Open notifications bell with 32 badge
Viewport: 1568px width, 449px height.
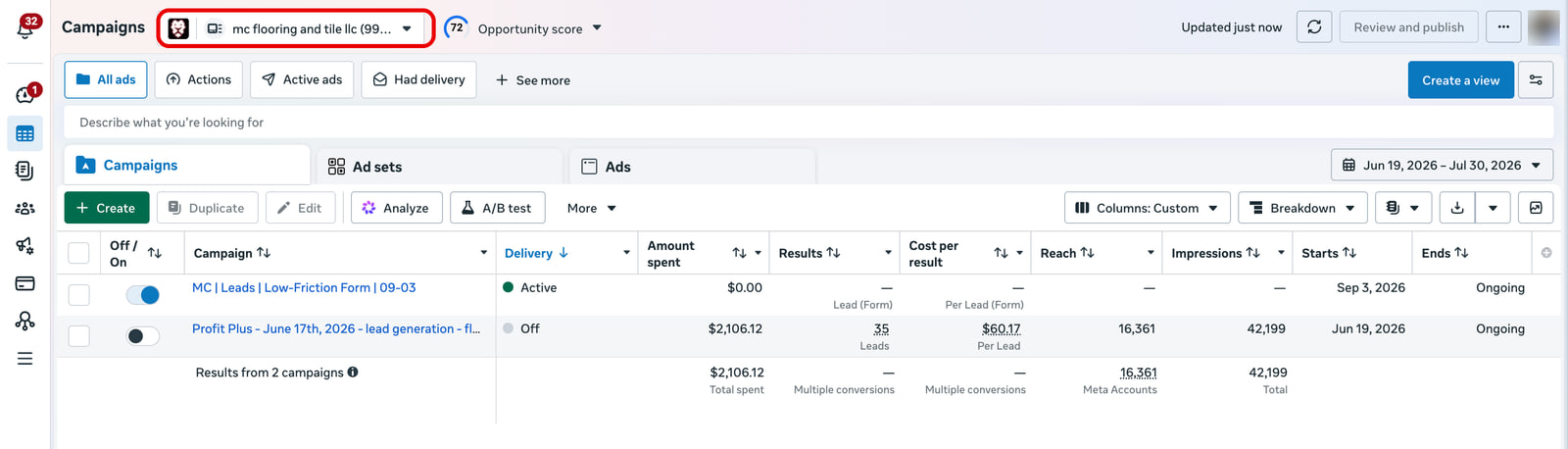pyautogui.click(x=26, y=26)
